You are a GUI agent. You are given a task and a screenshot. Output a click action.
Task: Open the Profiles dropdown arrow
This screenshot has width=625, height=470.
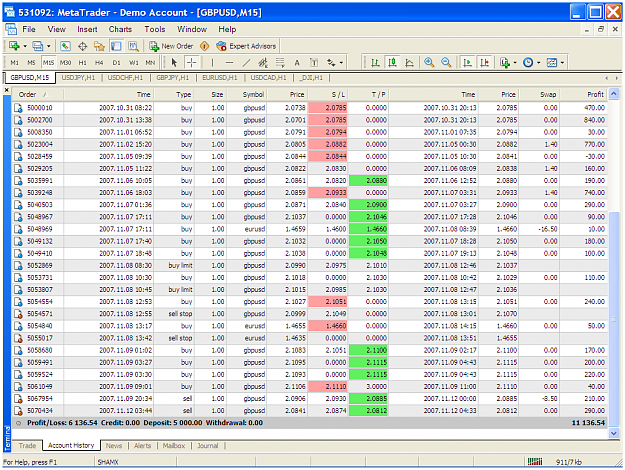(x=49, y=46)
